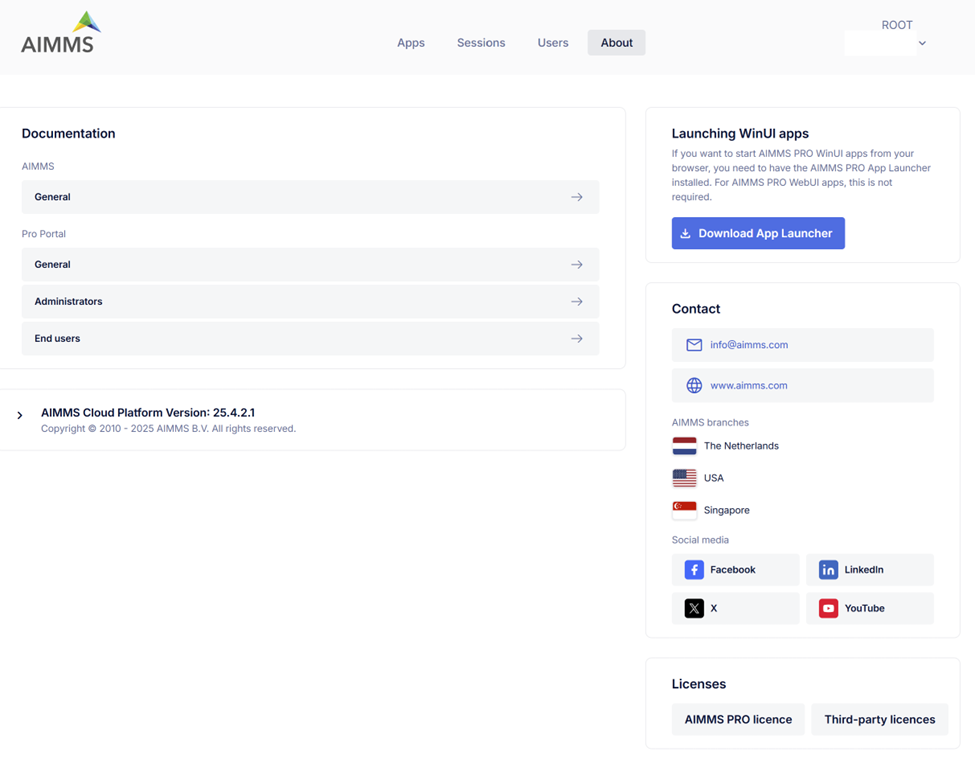Click the Launching WinUI apps heading
This screenshot has height=760, width=975.
740,134
